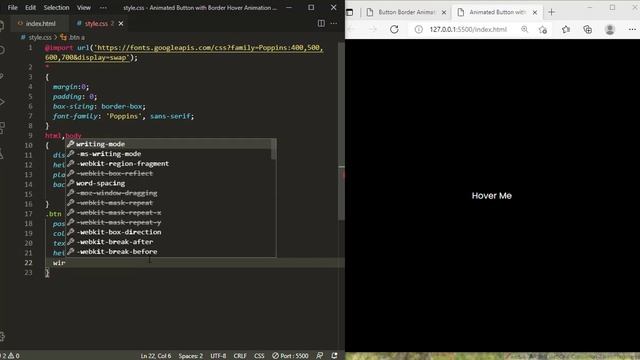Open the Favorites list in Edge
640x360 pixels.
click(566, 29)
